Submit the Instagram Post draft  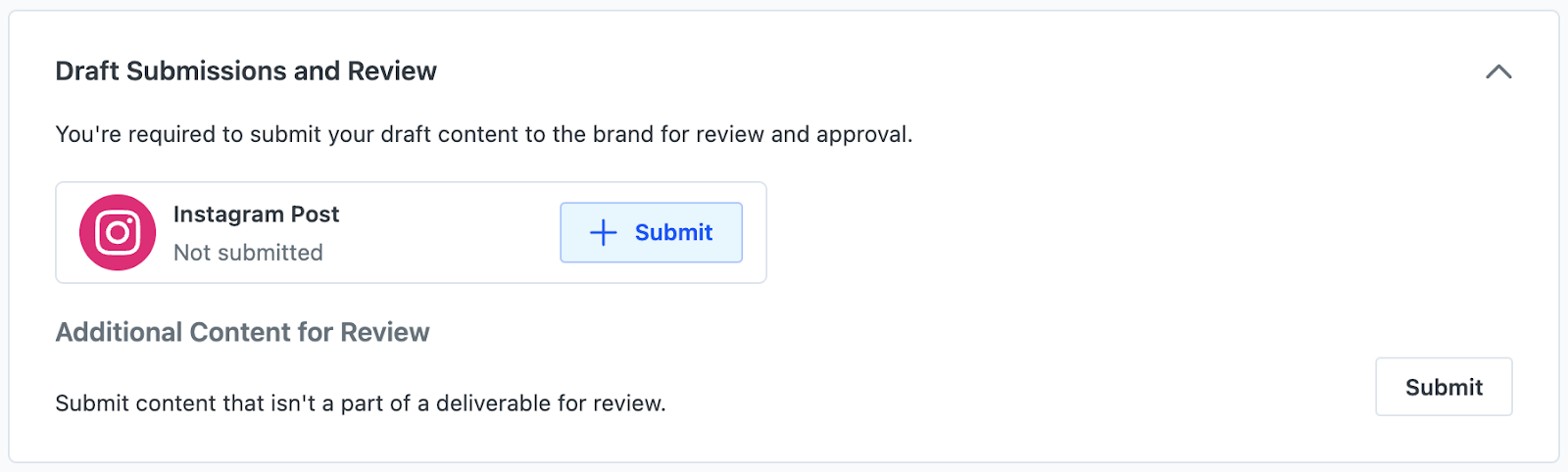651,232
